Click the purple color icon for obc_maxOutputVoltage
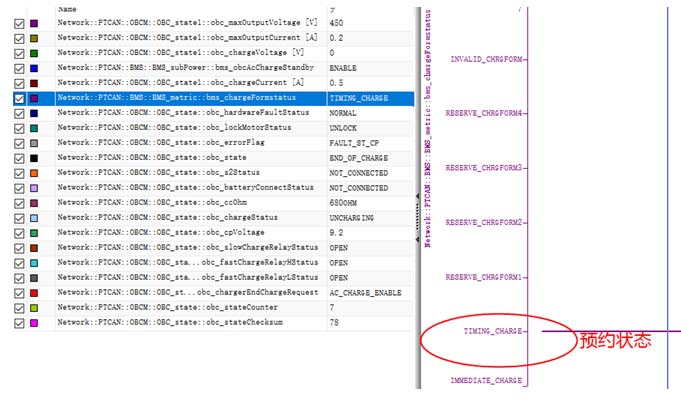The image size is (681, 412). pos(35,23)
